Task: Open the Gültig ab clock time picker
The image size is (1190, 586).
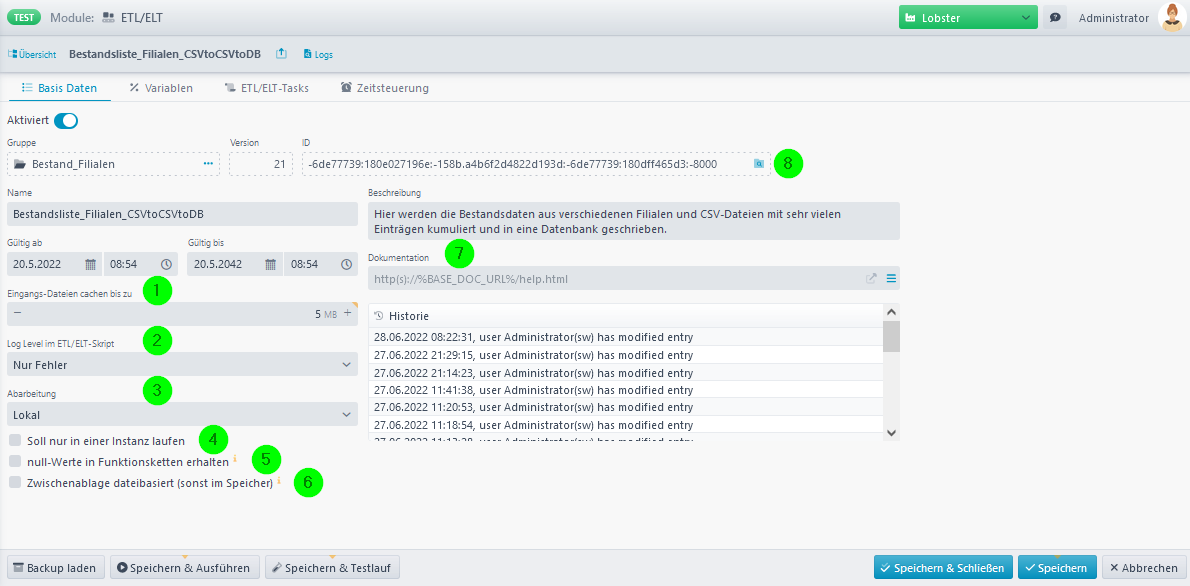Action: (166, 264)
